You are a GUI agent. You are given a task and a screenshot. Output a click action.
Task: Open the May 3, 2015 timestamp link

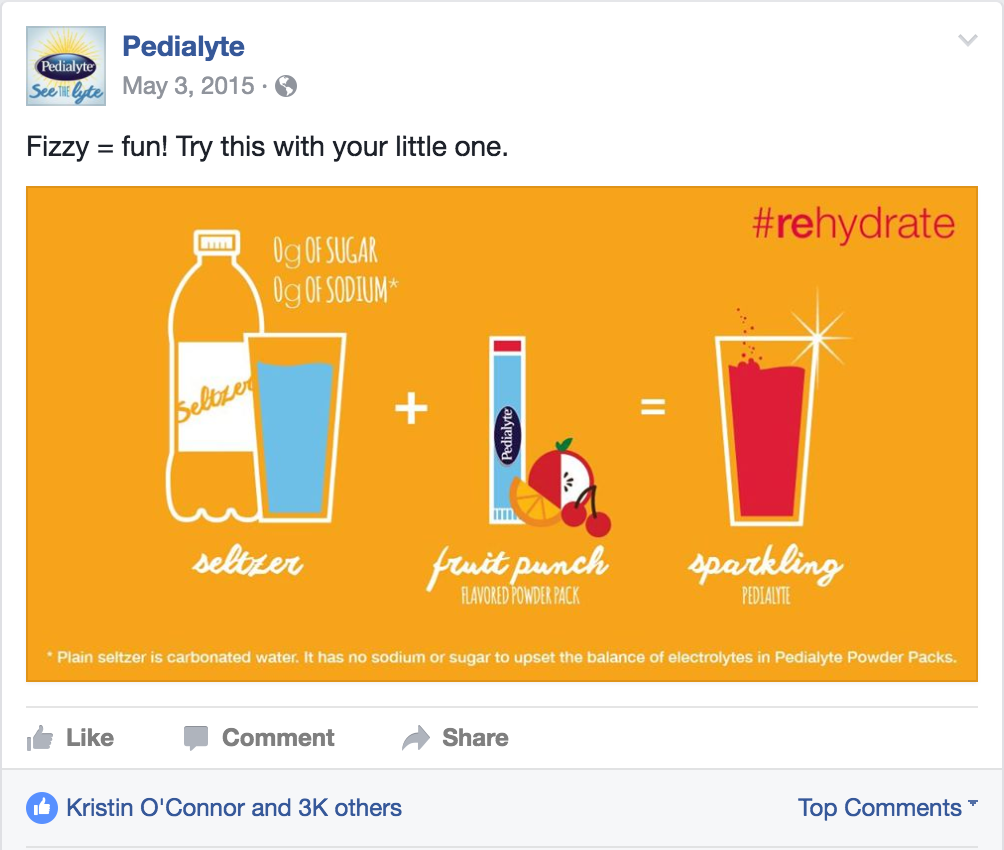click(x=188, y=86)
